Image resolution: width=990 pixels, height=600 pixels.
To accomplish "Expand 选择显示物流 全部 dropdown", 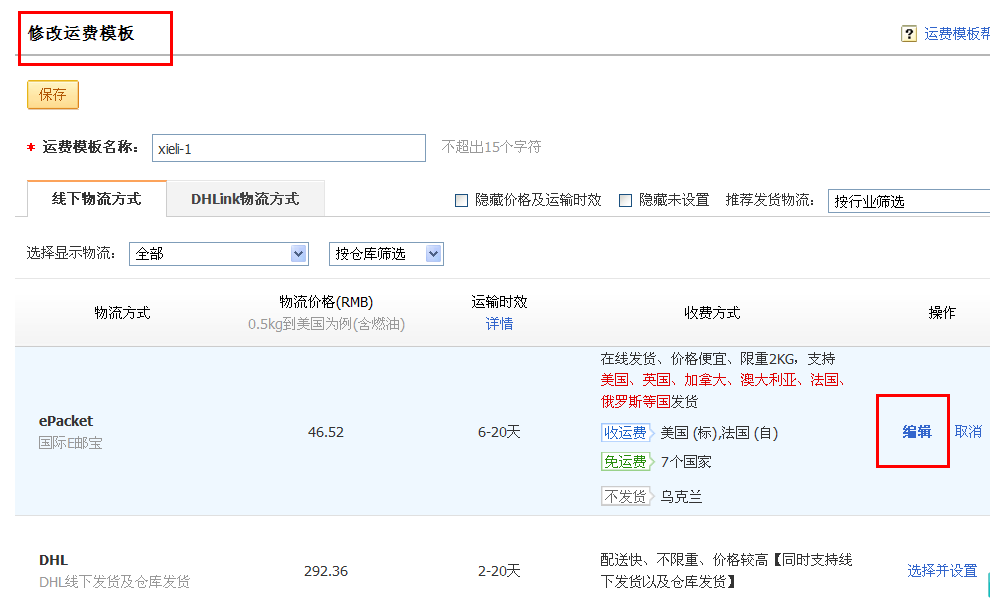I will pos(218,254).
